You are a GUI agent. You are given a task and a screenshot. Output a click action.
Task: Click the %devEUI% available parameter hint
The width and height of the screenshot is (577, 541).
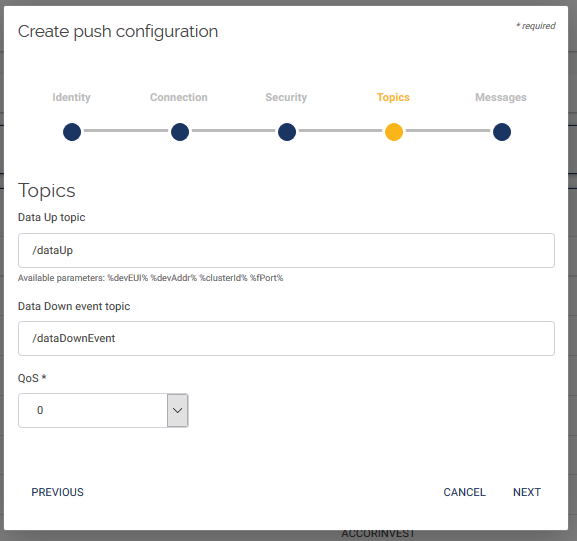(x=127, y=278)
